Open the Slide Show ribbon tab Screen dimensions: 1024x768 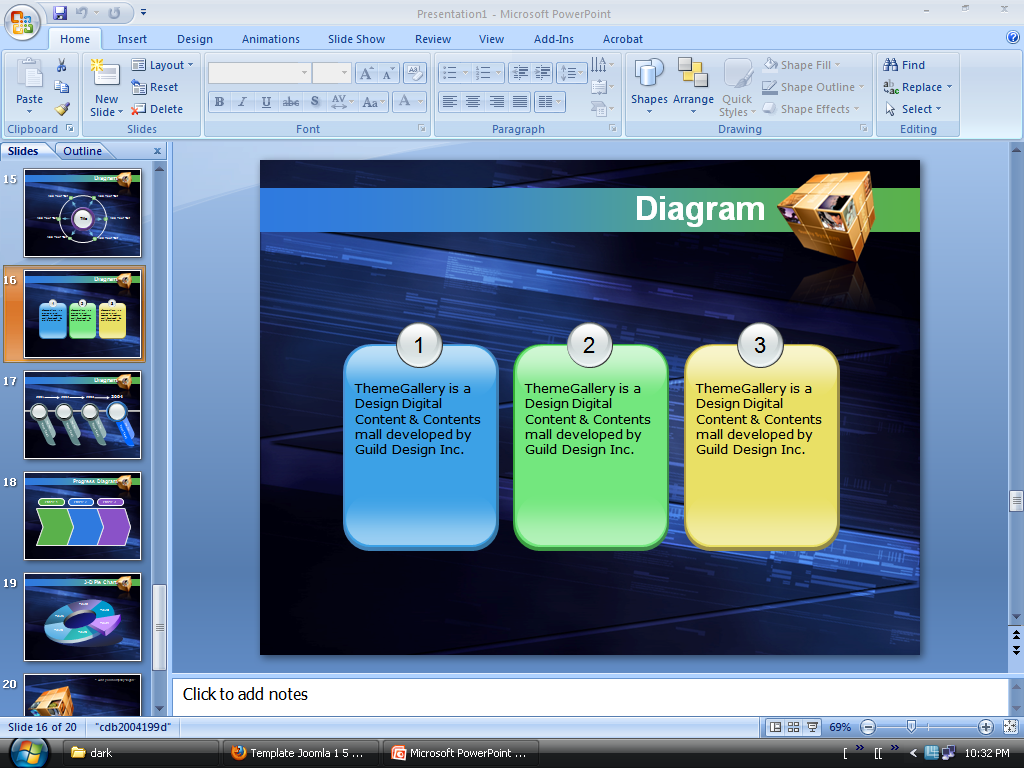pyautogui.click(x=357, y=39)
